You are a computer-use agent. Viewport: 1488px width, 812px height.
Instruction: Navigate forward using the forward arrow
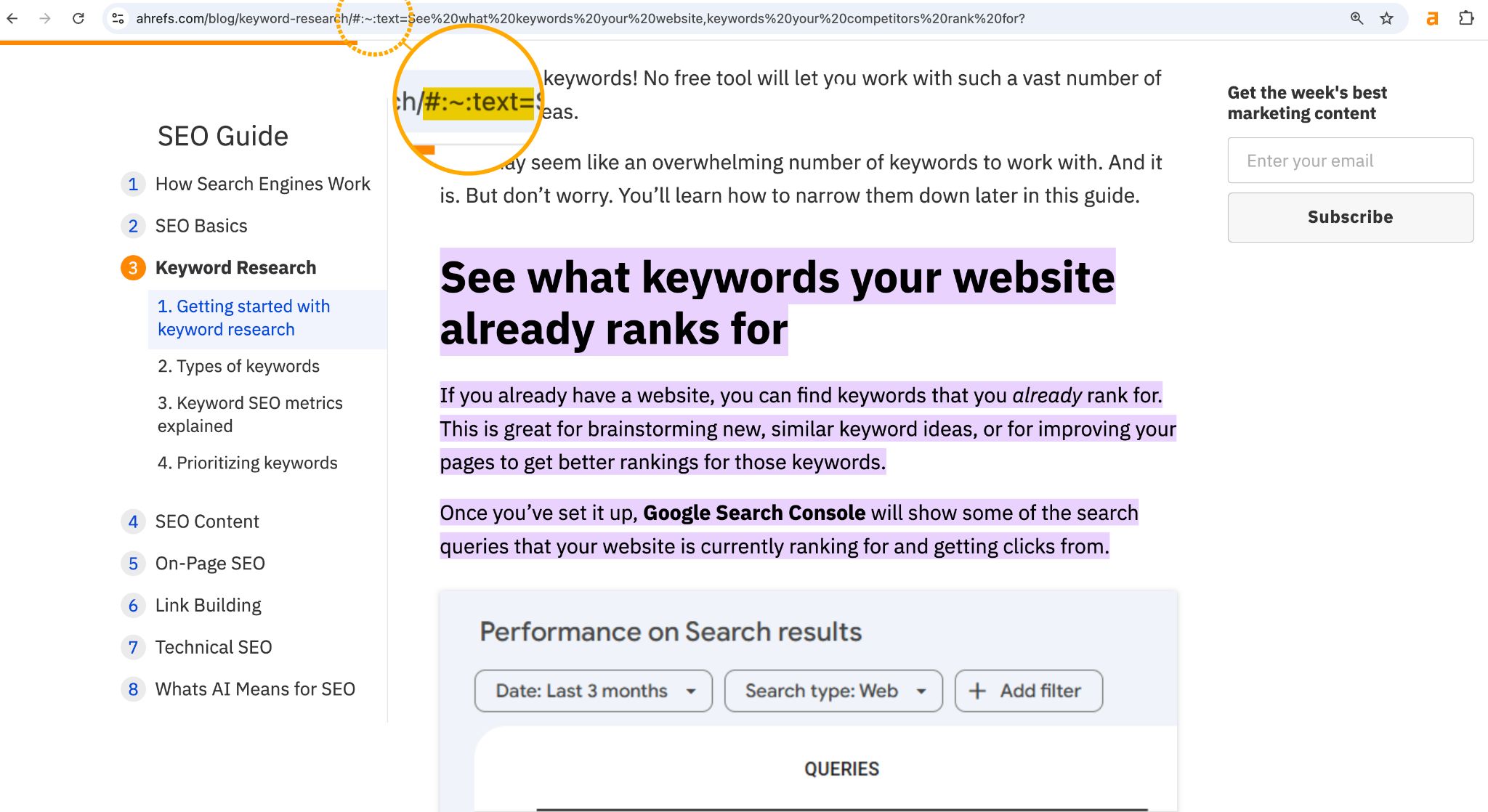click(46, 18)
